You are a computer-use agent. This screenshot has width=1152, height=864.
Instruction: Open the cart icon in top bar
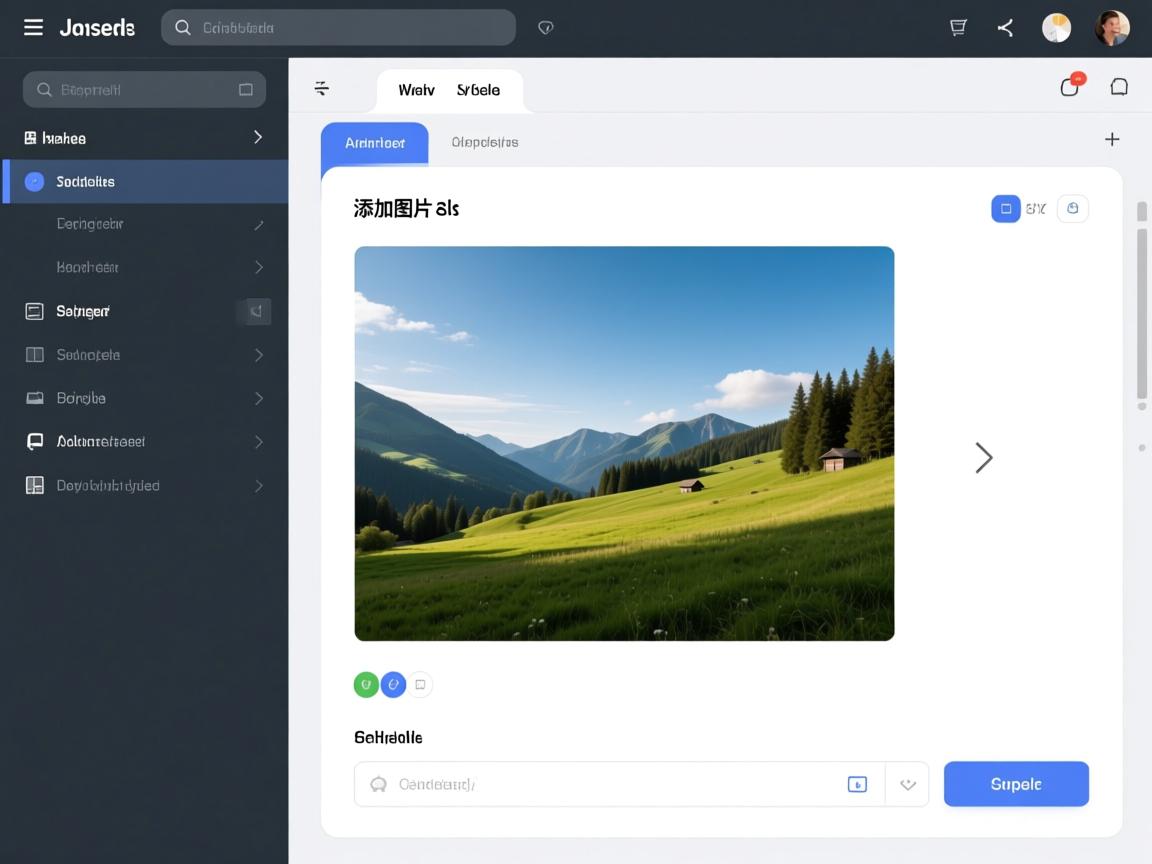pos(958,28)
